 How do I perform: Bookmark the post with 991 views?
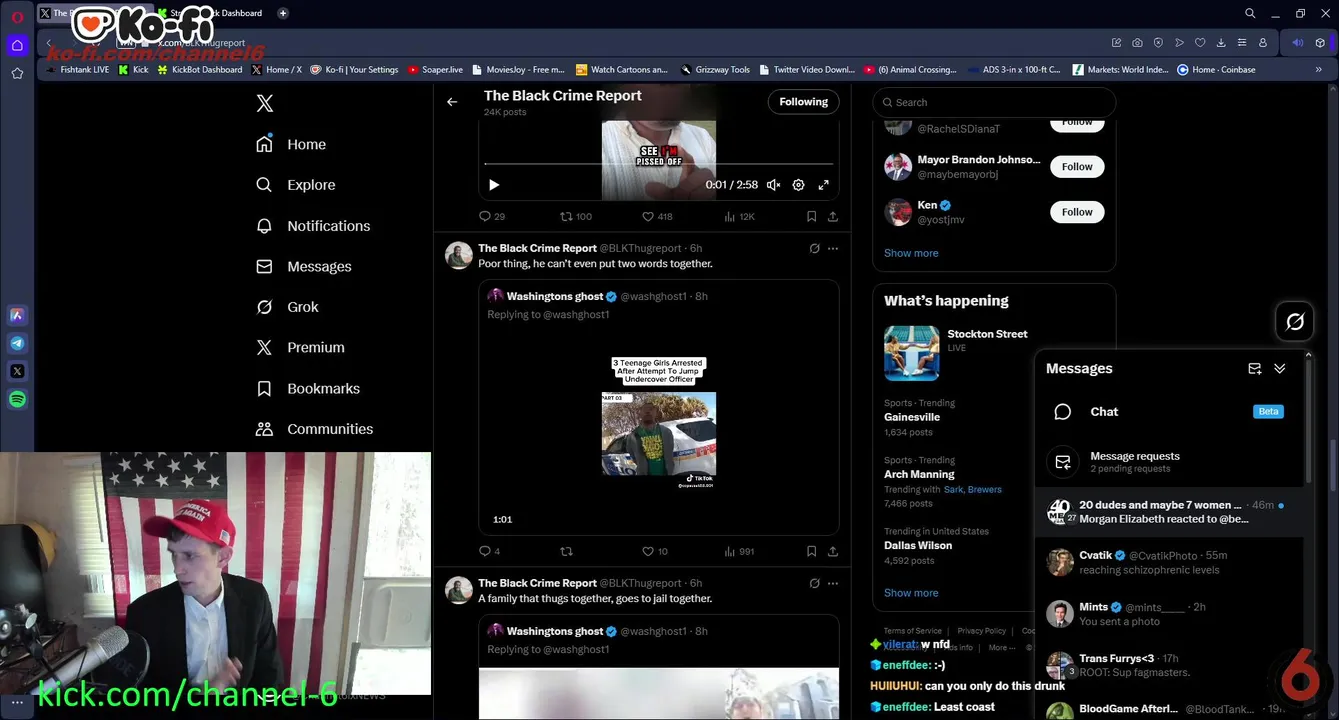[x=811, y=551]
